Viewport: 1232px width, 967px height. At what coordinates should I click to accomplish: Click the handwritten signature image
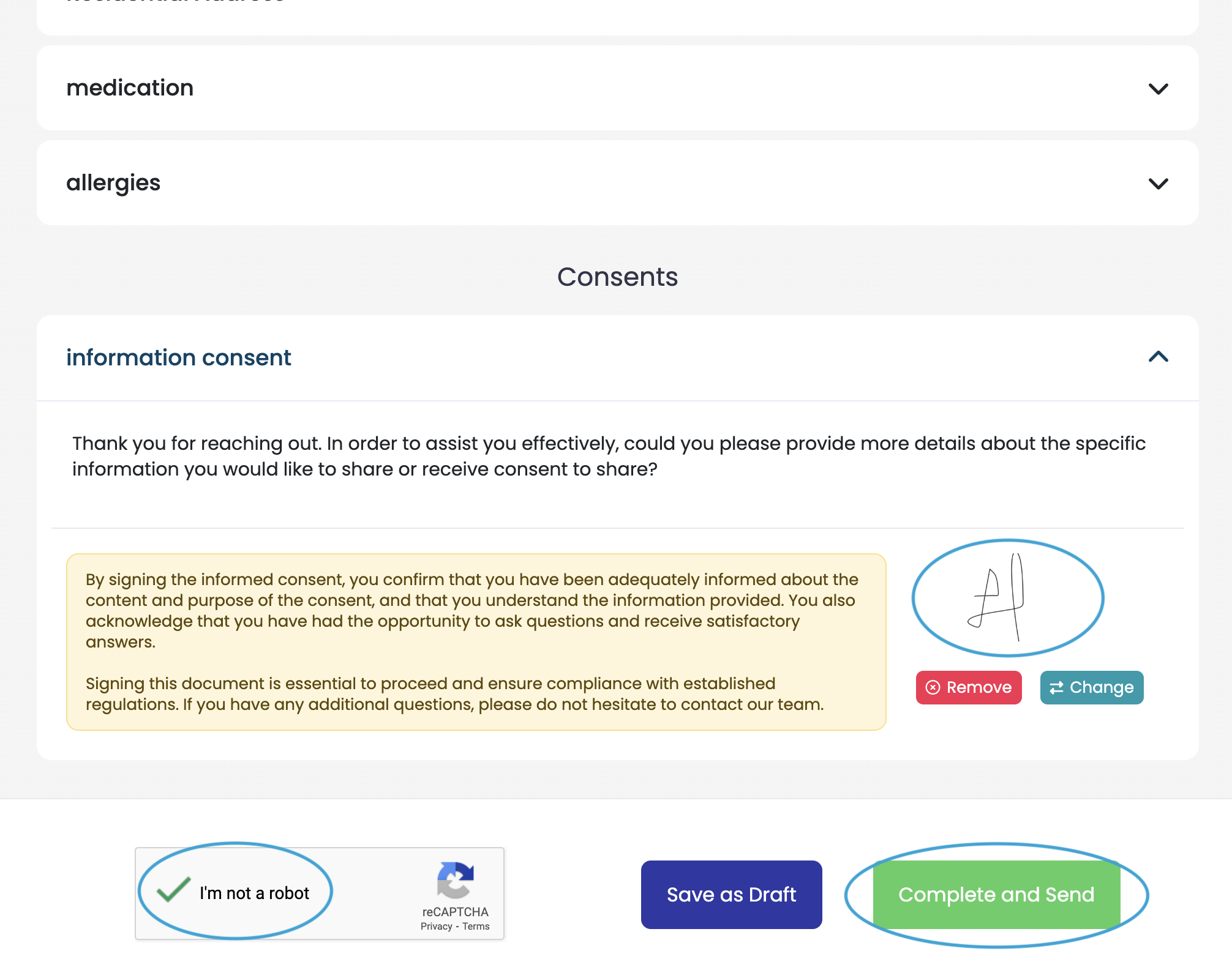pyautogui.click(x=998, y=597)
